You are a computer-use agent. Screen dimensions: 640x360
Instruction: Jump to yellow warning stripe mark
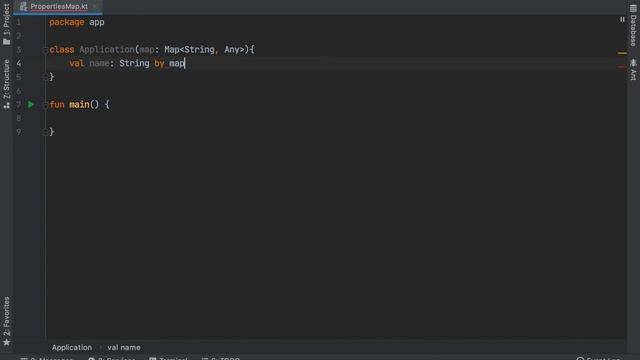[622, 53]
